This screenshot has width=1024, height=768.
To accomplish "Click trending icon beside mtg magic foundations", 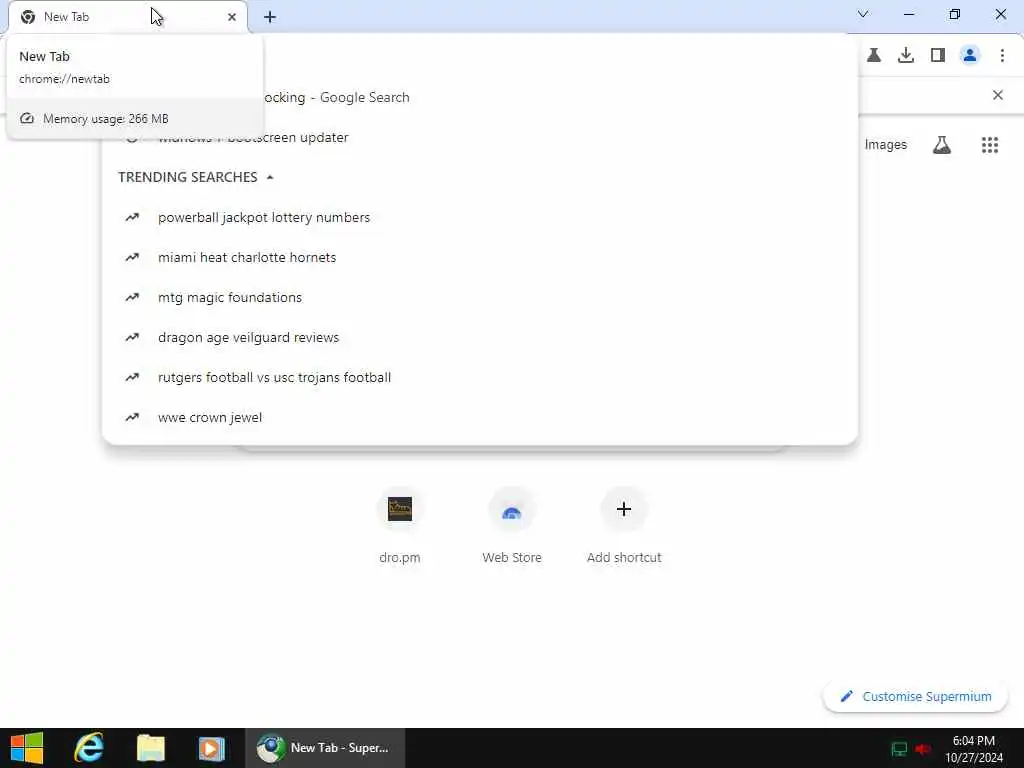I will [133, 297].
